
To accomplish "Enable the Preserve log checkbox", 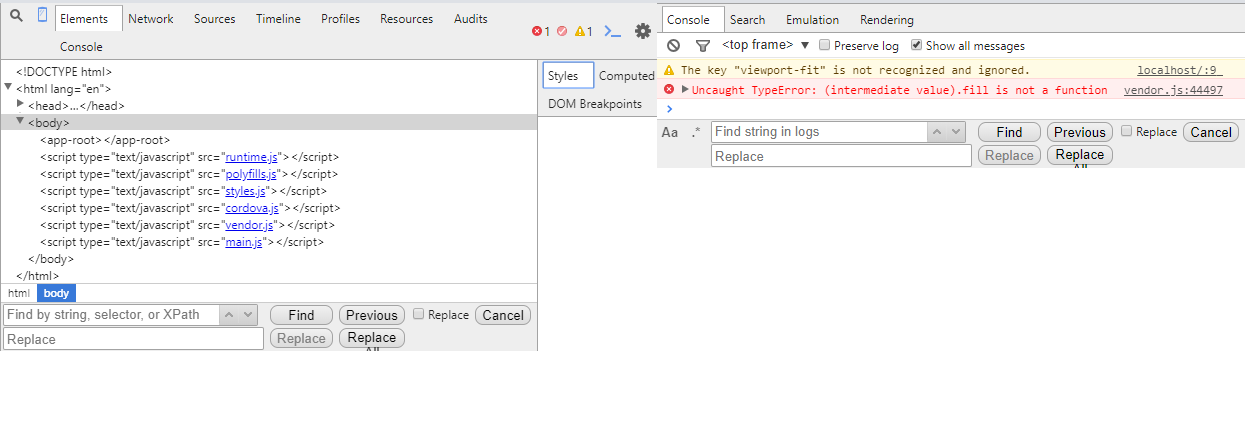I will coord(825,45).
